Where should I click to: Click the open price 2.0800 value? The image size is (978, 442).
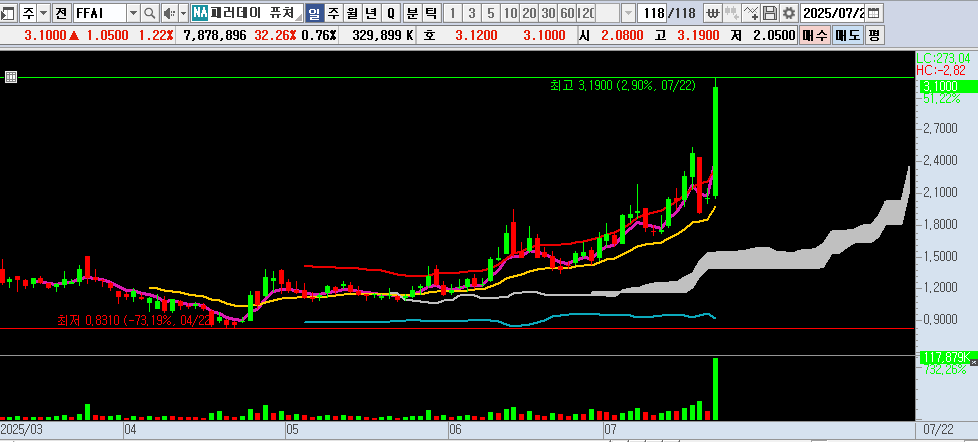pos(622,36)
